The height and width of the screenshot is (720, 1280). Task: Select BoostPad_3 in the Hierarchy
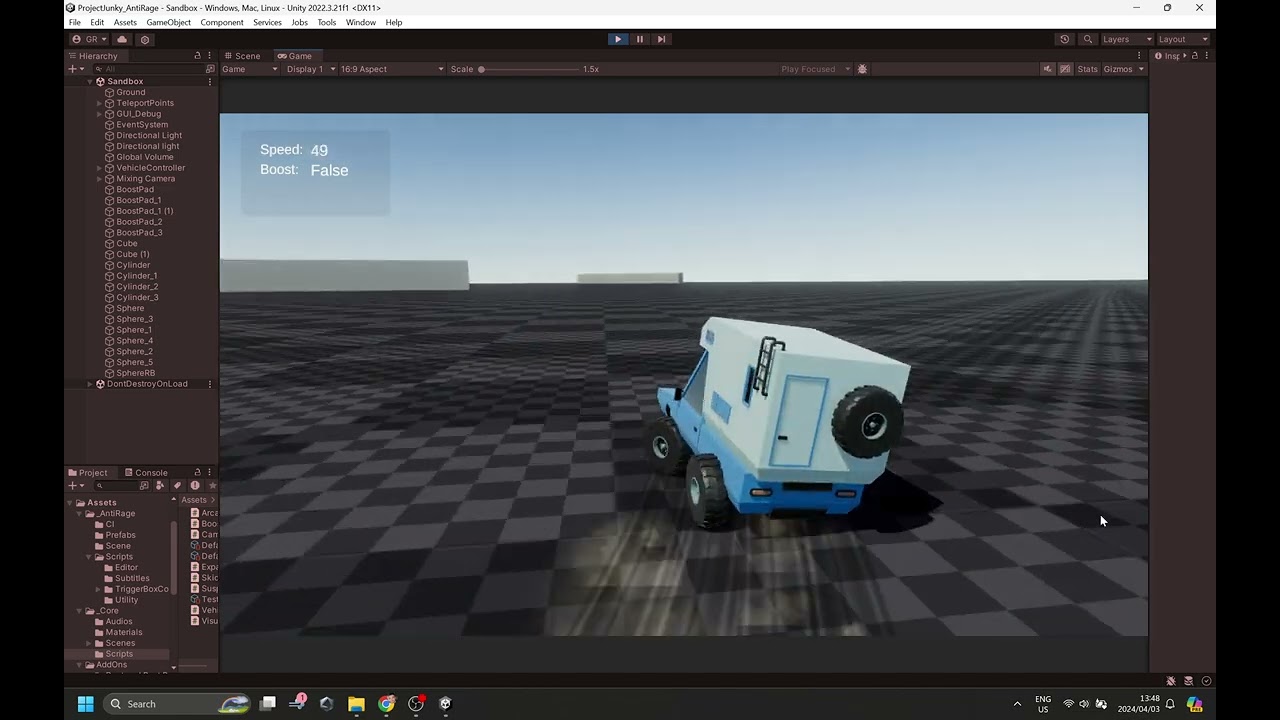tap(139, 233)
